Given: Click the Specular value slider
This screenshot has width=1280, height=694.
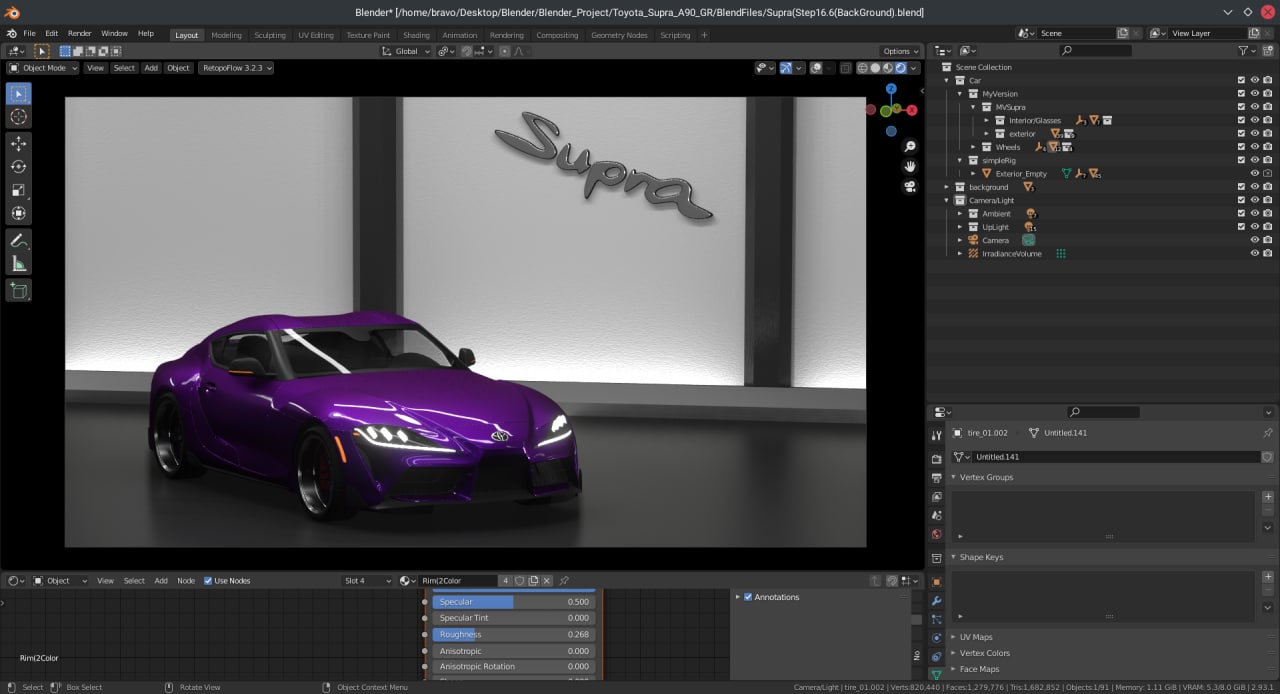Looking at the screenshot, I should [513, 602].
